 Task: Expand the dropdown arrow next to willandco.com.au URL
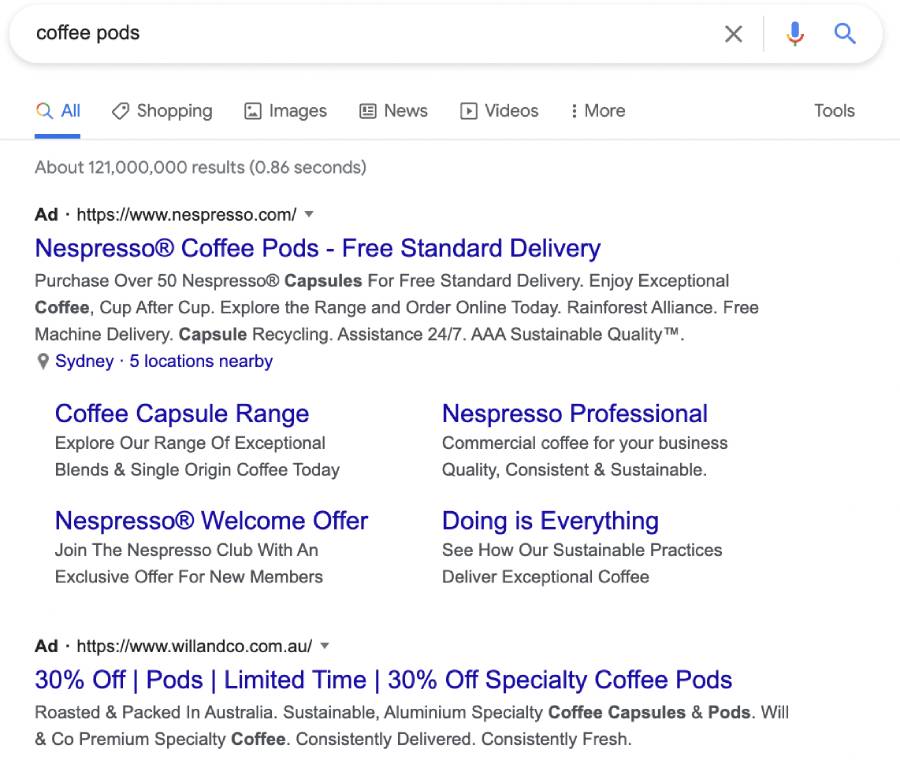325,646
